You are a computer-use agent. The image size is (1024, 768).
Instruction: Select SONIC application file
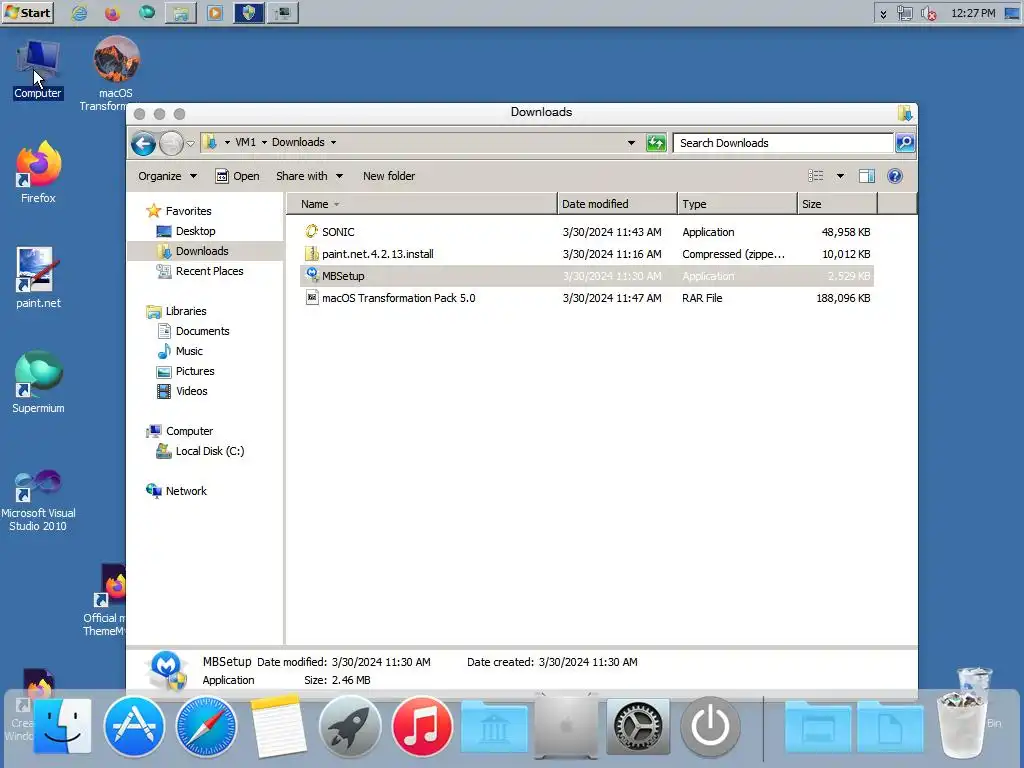(586, 232)
